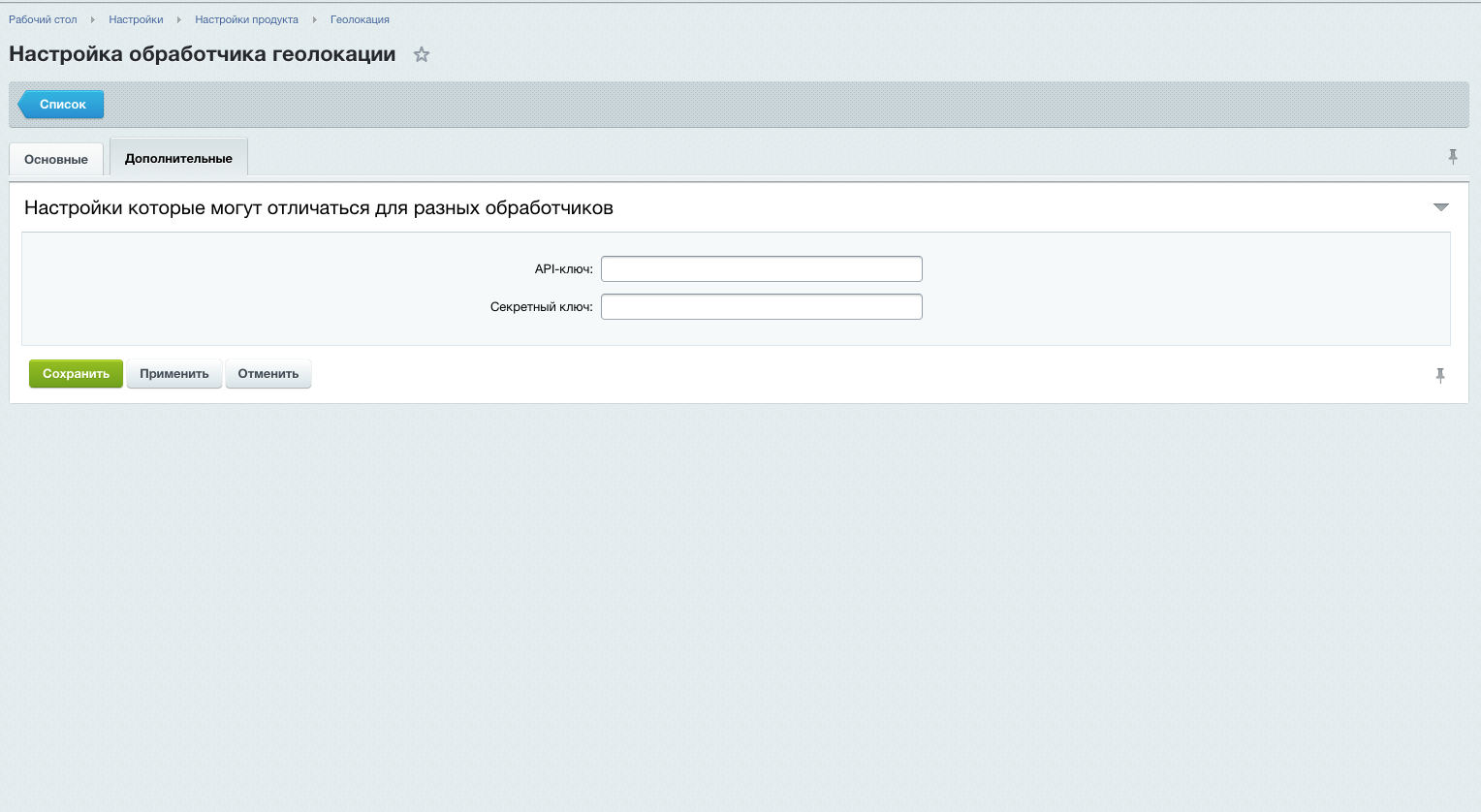Click the Применить button
1481x812 pixels.
click(174, 374)
